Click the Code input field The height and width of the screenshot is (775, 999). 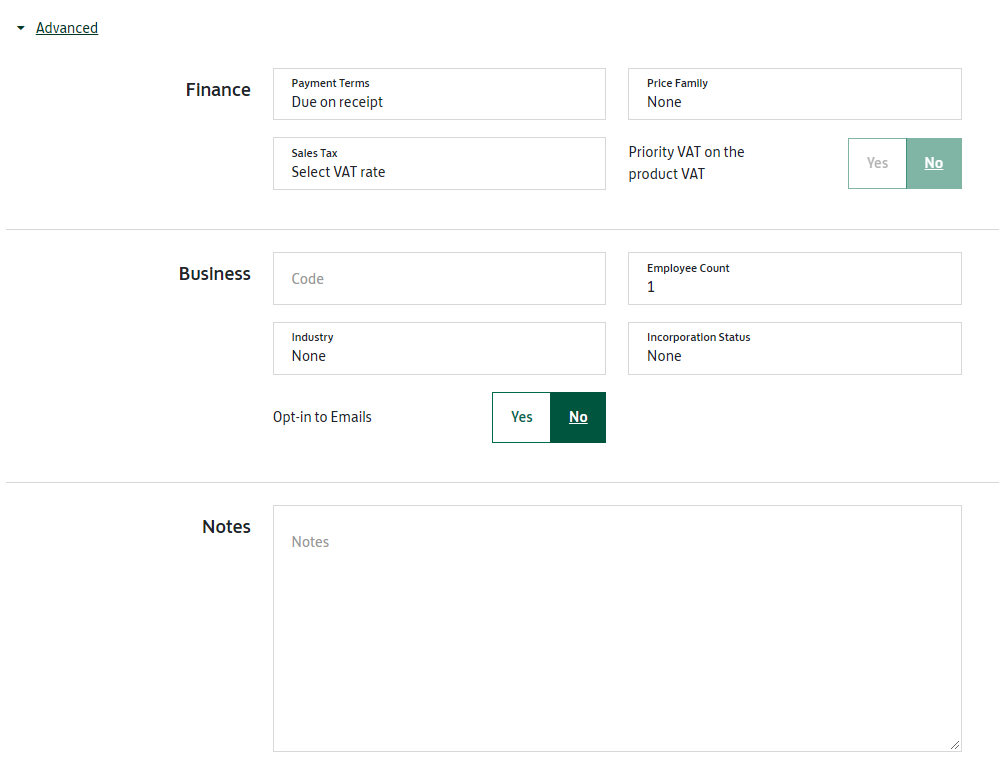point(439,279)
